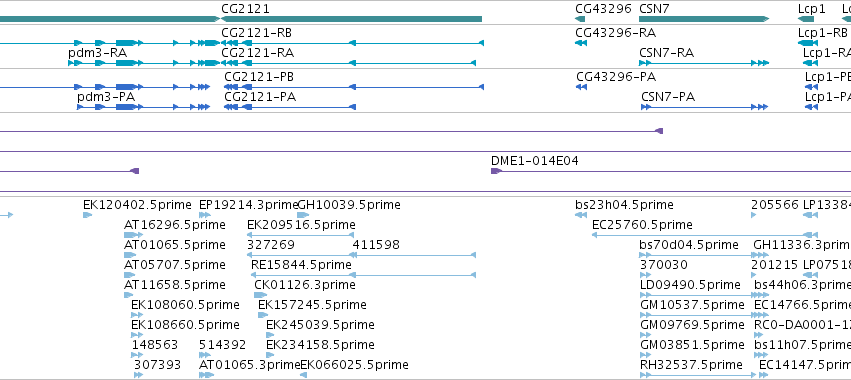851x380 pixels.
Task: Select the AT16296.5prime EST glyph
Action: [x=133, y=235]
